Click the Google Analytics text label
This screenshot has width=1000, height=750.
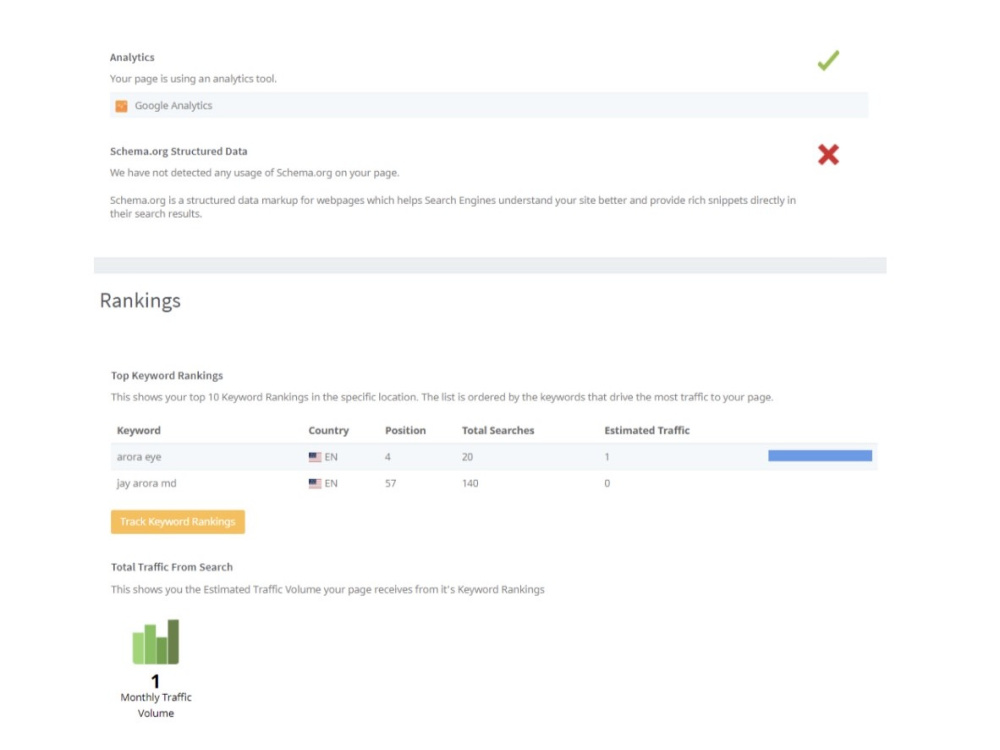pyautogui.click(x=173, y=106)
